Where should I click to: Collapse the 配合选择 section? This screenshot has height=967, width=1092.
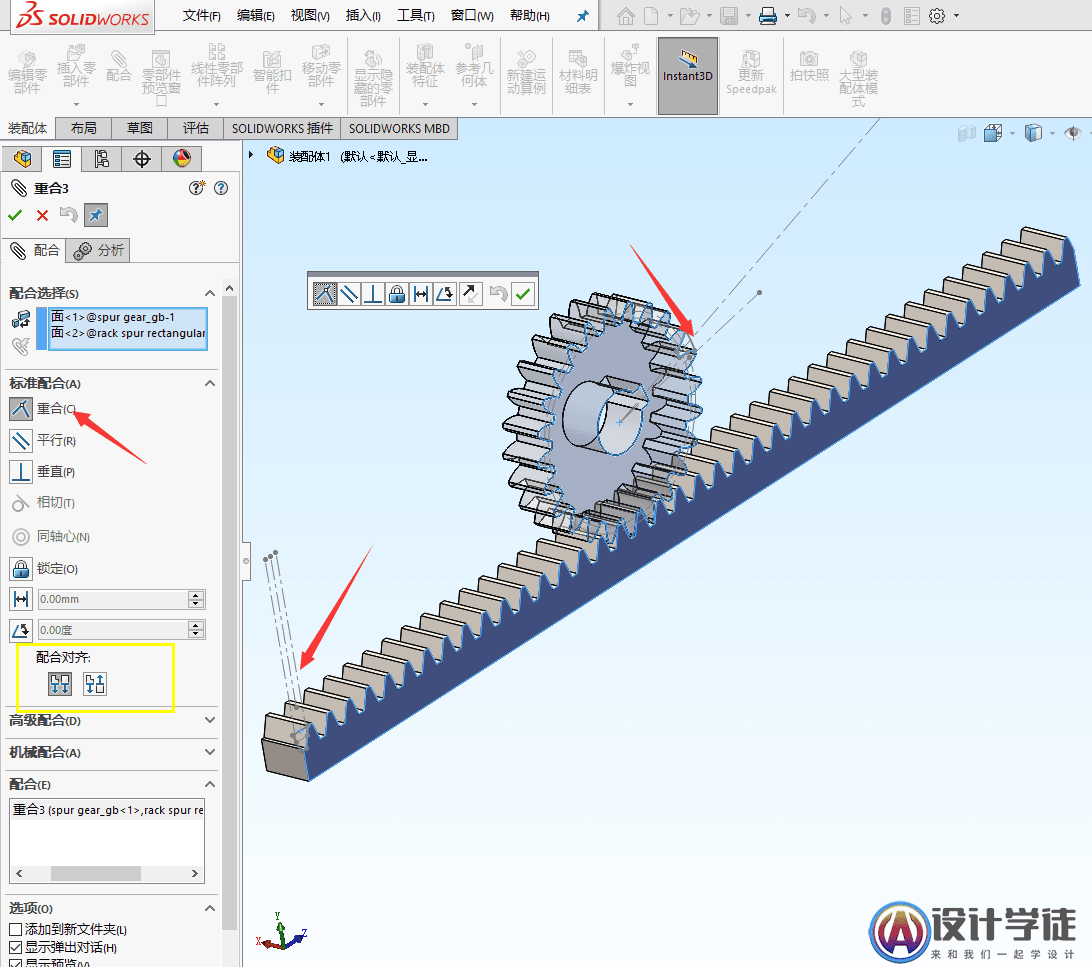click(x=210, y=293)
